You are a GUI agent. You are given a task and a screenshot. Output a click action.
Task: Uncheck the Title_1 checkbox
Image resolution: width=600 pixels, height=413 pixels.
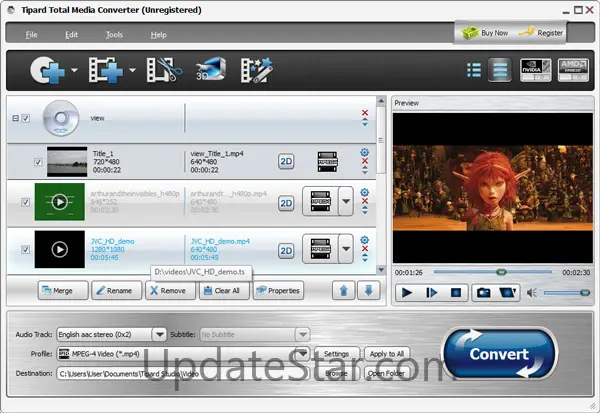(x=38, y=162)
